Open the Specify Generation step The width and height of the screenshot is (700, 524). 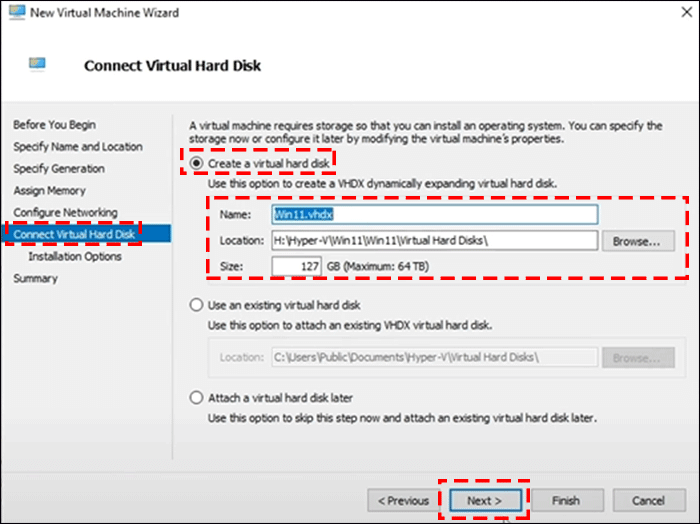pos(59,169)
